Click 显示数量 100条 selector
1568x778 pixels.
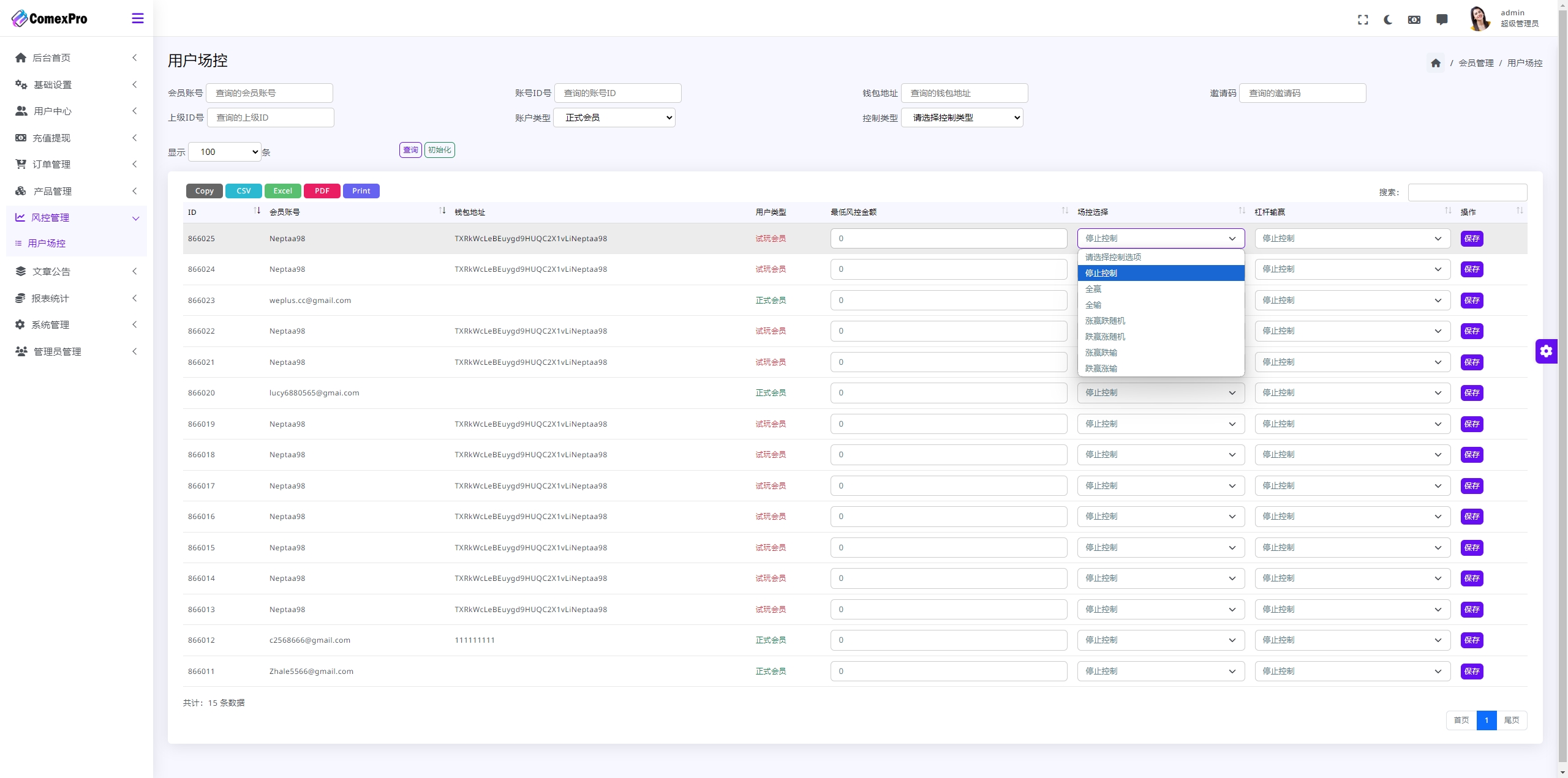(x=225, y=152)
